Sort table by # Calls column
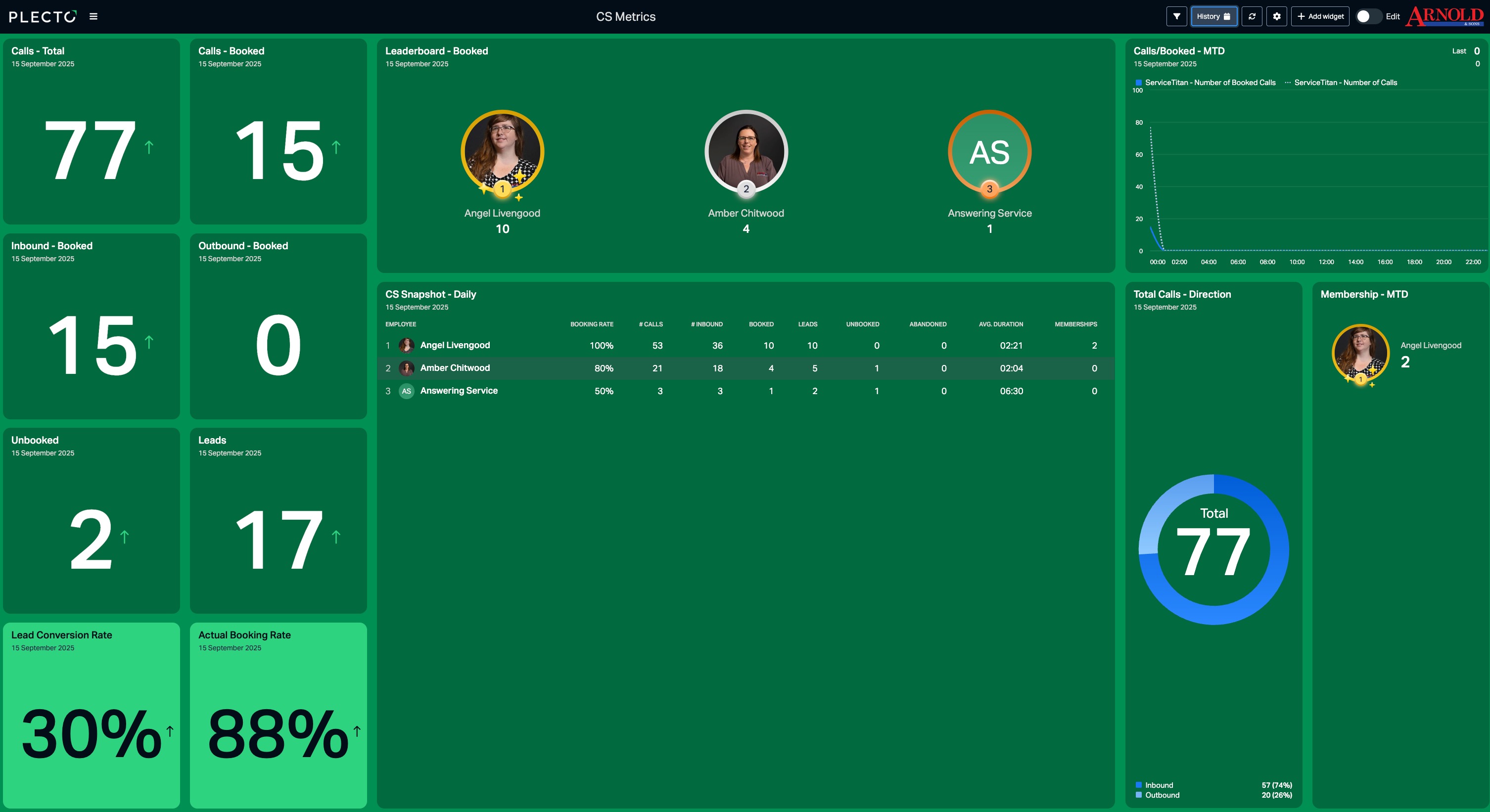The image size is (1490, 812). point(651,324)
